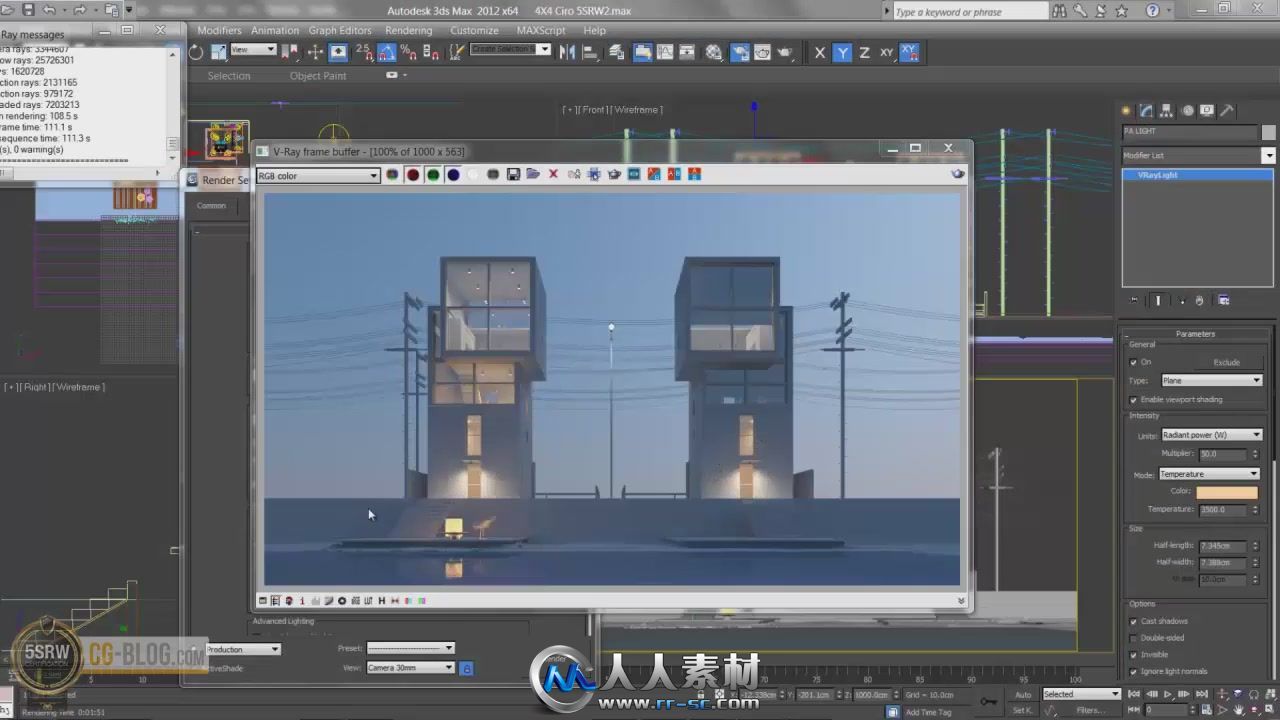Toggle Enable viewport shading checkbox
Viewport: 1280px width, 720px height.
pyautogui.click(x=1133, y=399)
